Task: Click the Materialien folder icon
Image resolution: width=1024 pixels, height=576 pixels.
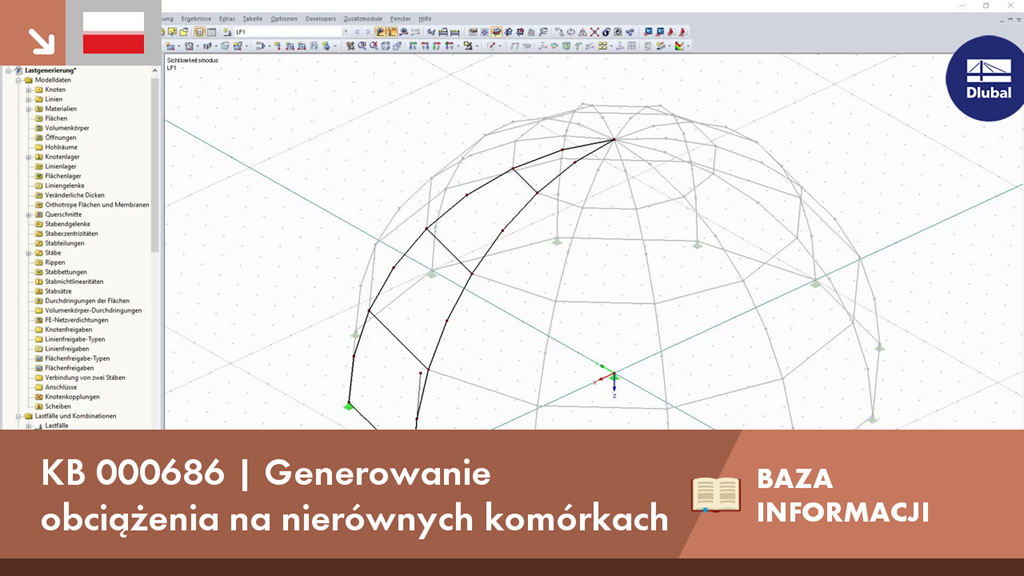Action: [39, 109]
